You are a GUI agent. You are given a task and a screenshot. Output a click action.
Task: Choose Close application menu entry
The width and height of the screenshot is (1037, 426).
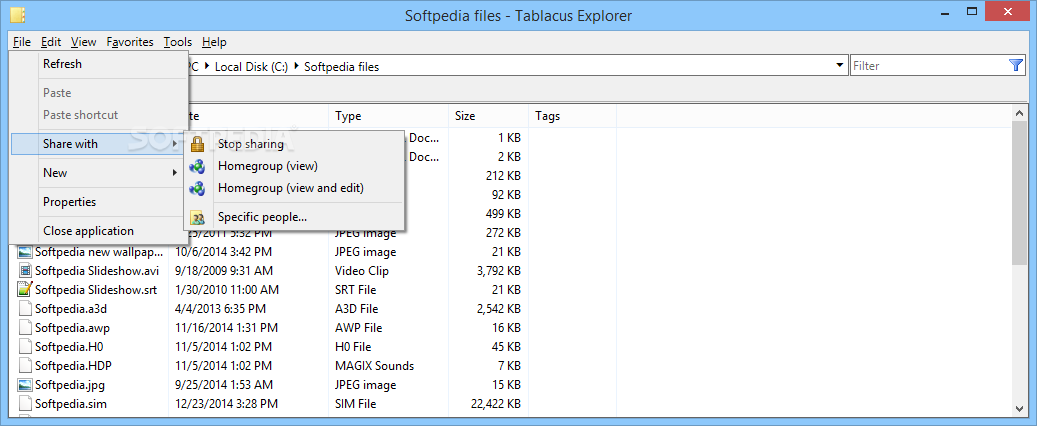click(100, 231)
